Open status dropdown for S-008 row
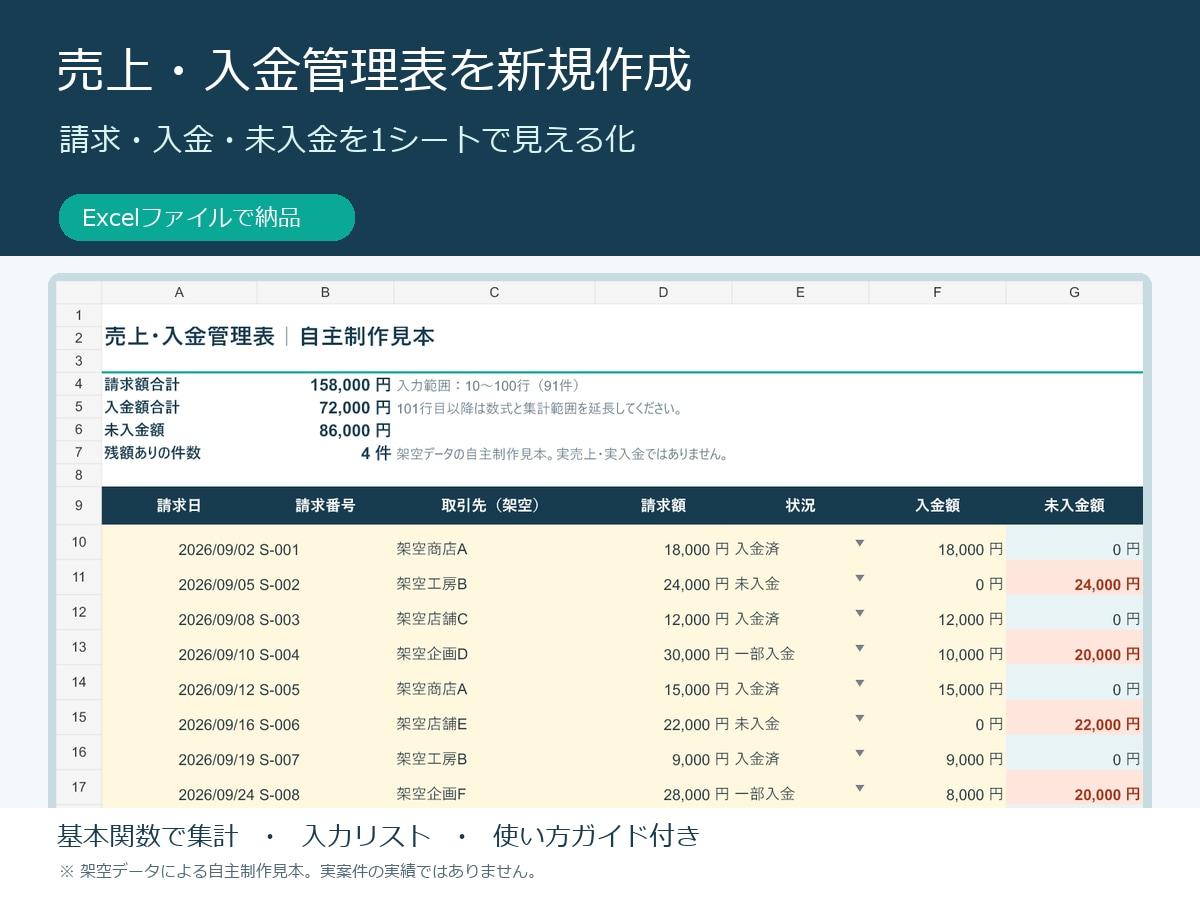The height and width of the screenshot is (900, 1200). (x=859, y=788)
